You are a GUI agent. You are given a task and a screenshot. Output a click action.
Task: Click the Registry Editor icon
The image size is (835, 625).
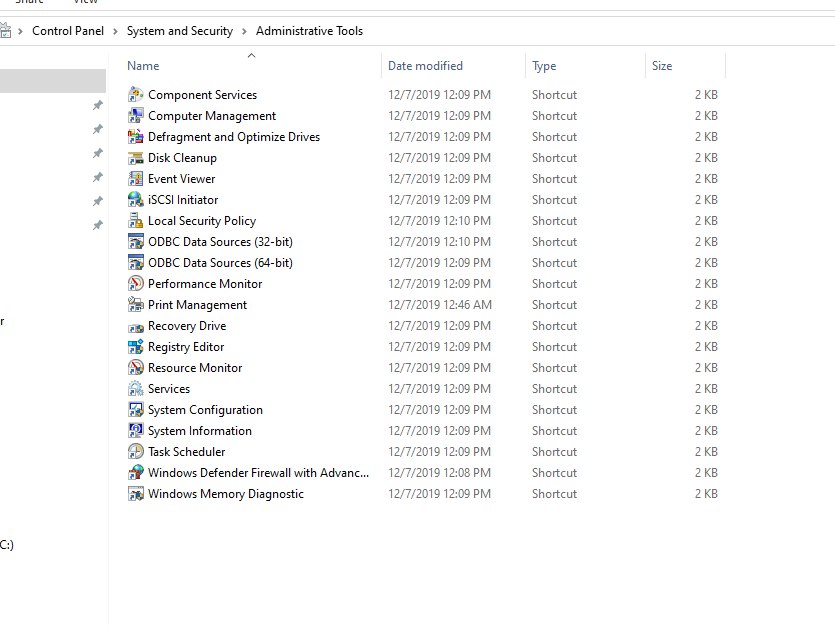coord(136,347)
